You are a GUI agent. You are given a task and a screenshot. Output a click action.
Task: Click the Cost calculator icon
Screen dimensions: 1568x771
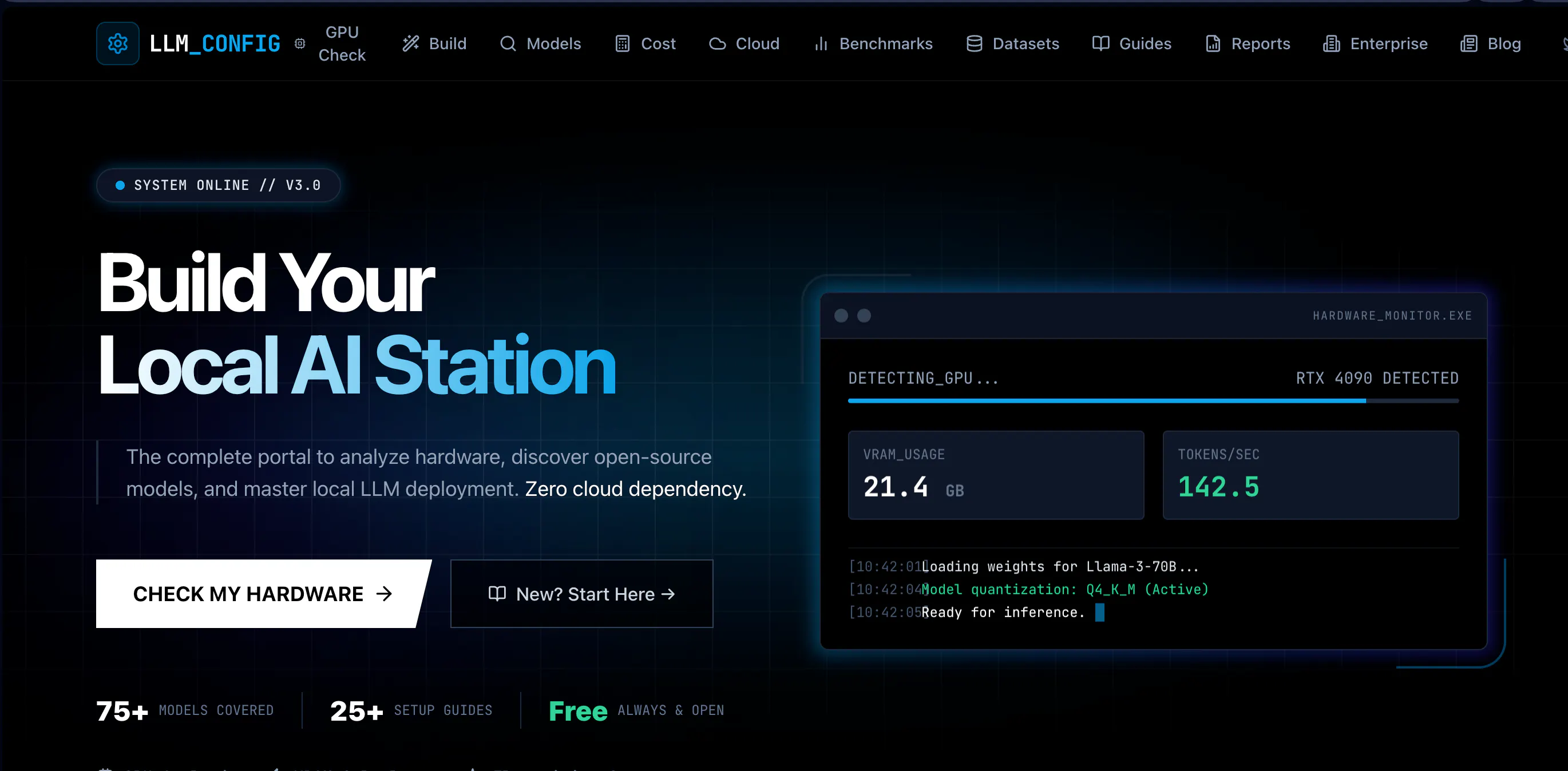(x=623, y=44)
